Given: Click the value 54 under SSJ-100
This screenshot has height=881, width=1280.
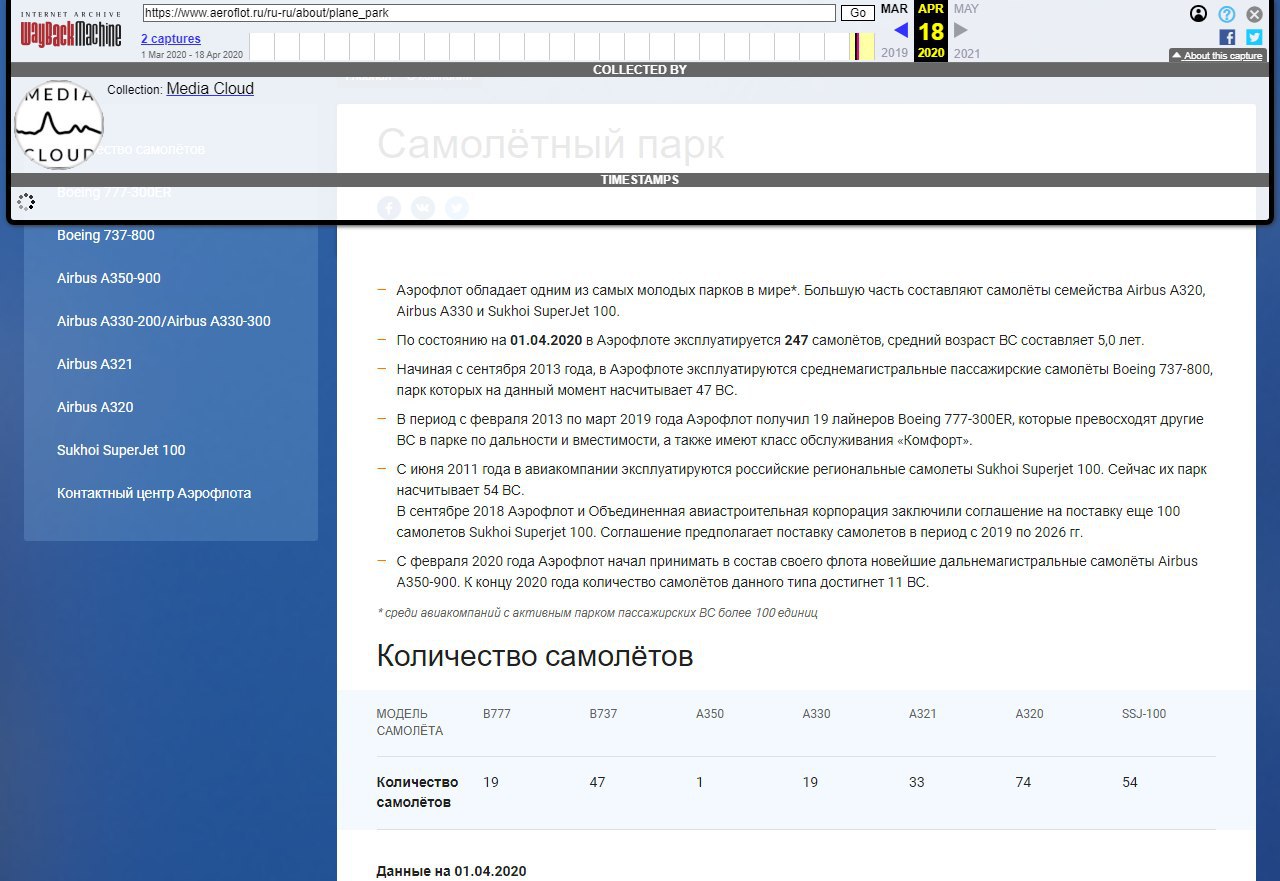Looking at the screenshot, I should [1130, 782].
